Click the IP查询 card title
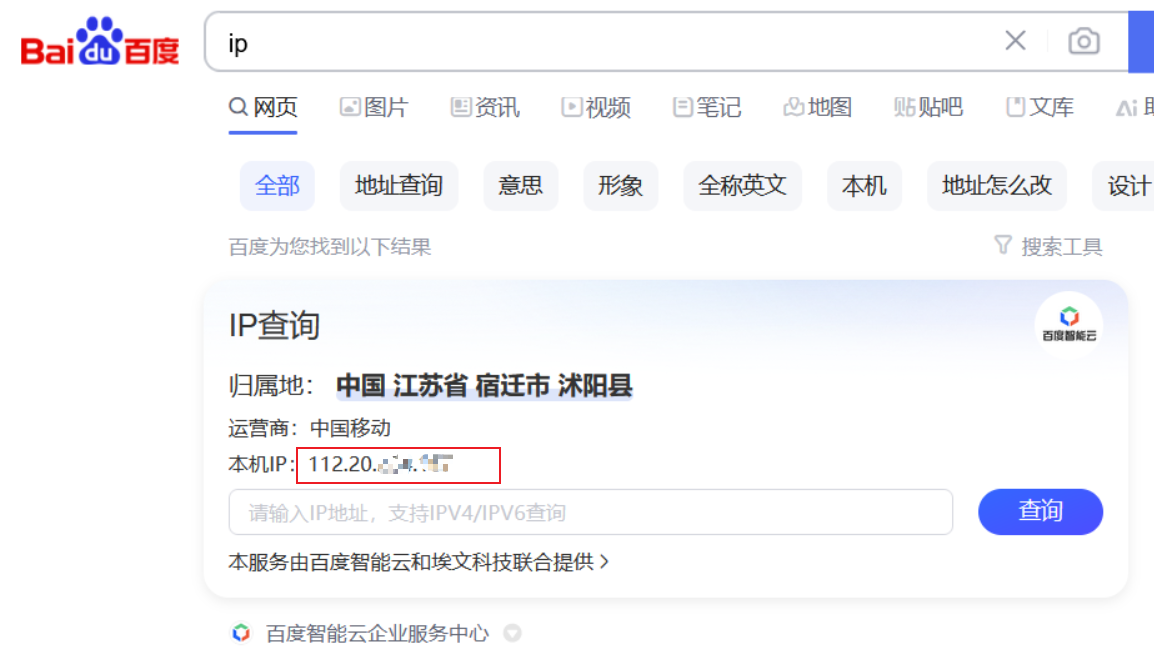 click(x=275, y=325)
